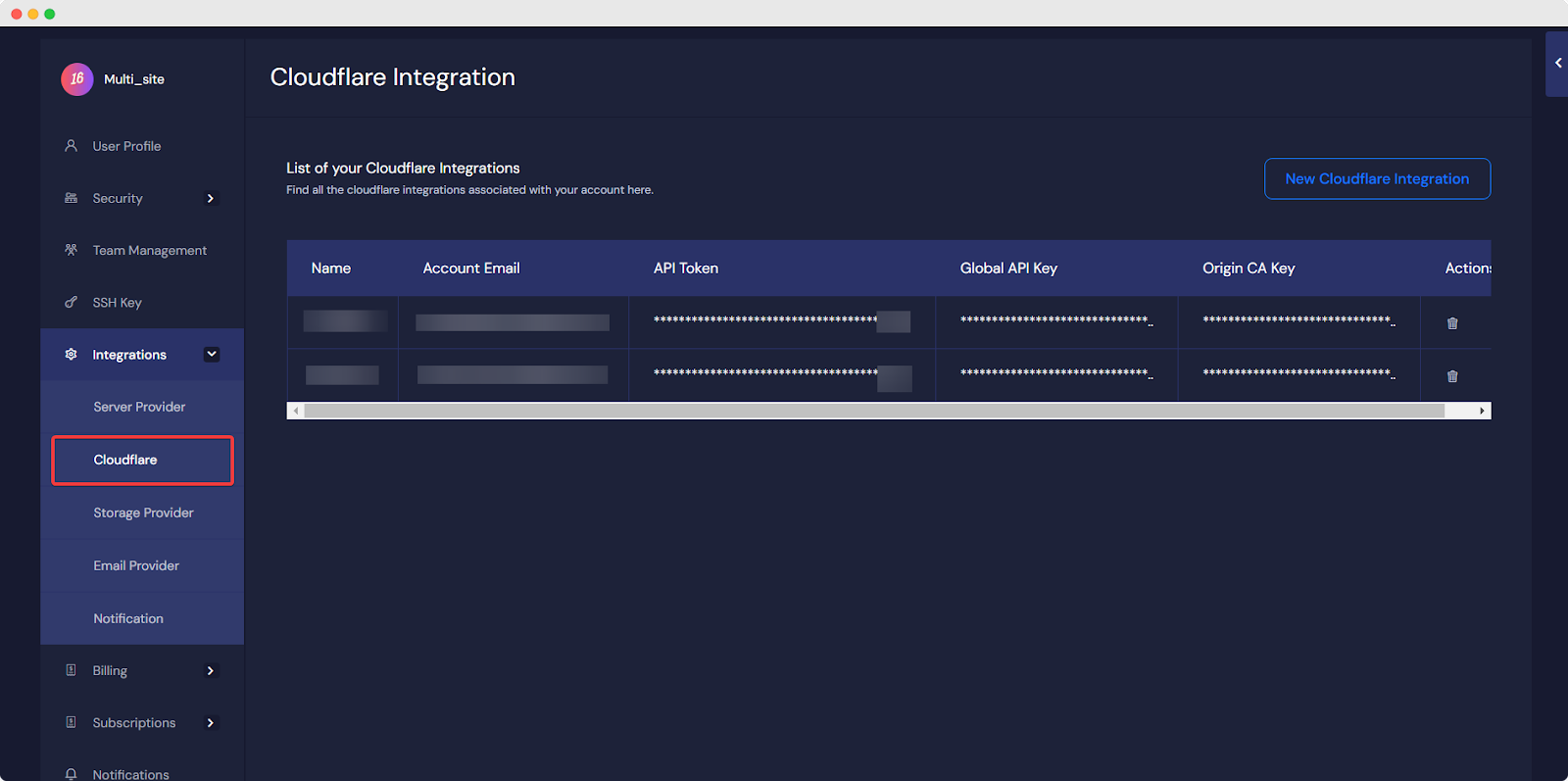The width and height of the screenshot is (1568, 781).
Task: Click the scrollbar right arrow
Action: point(1482,411)
